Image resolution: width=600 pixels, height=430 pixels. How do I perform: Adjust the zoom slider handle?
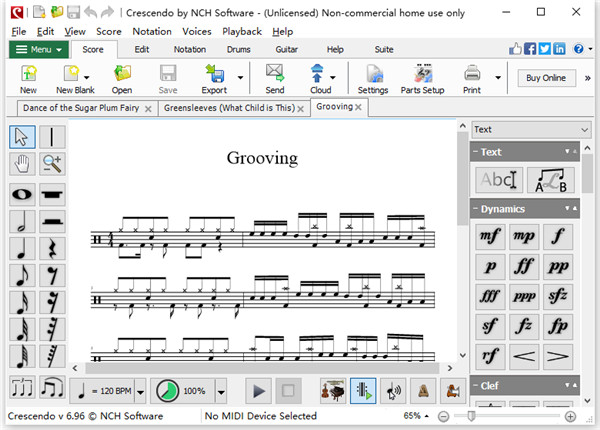pyautogui.click(x=472, y=416)
